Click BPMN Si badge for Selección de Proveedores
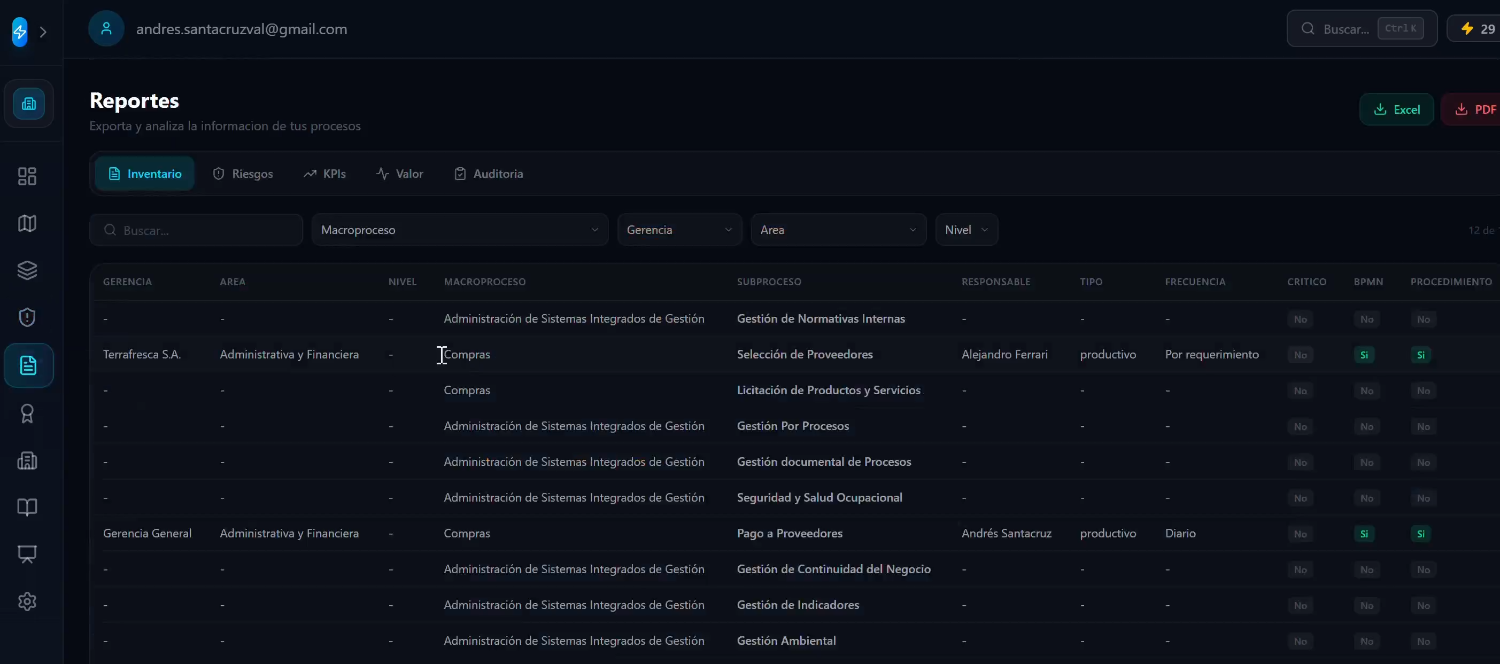Image resolution: width=1500 pixels, height=664 pixels. point(1365,355)
